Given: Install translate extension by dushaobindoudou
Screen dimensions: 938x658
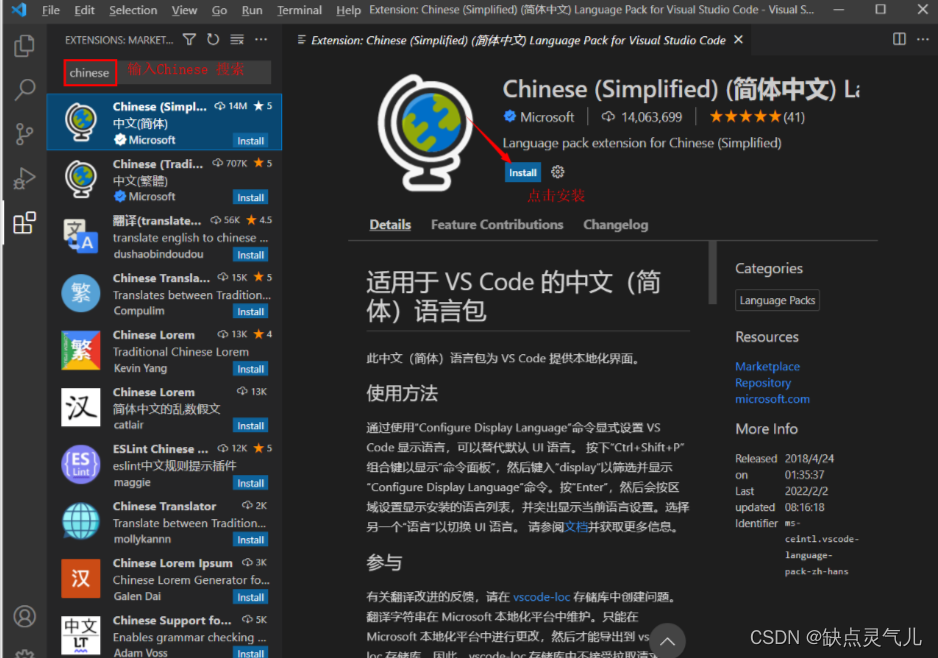Looking at the screenshot, I should (250, 255).
